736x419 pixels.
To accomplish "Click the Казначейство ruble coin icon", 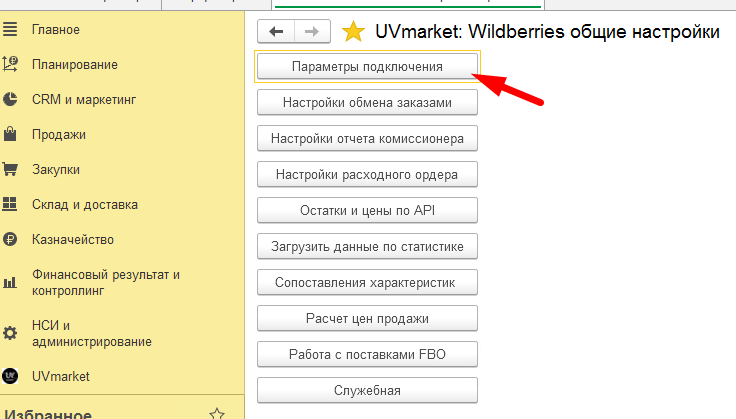I will tap(10, 239).
